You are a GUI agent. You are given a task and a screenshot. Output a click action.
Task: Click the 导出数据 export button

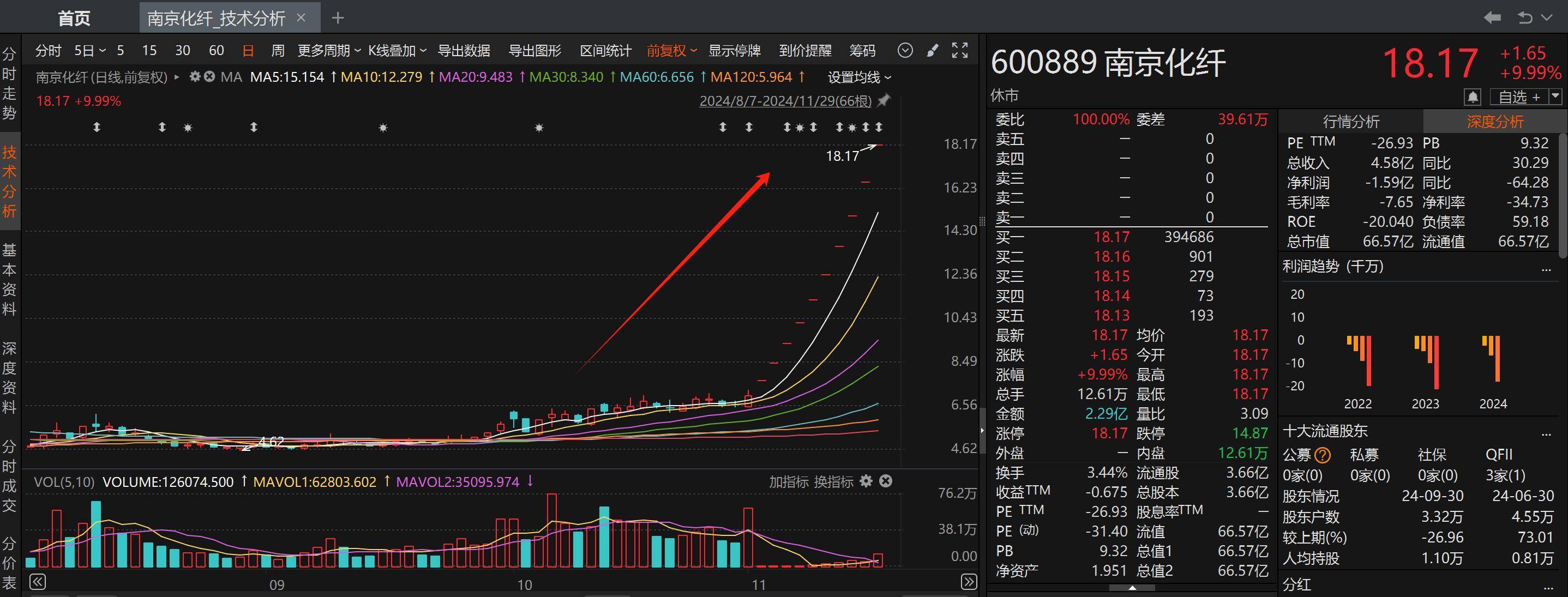(x=464, y=51)
